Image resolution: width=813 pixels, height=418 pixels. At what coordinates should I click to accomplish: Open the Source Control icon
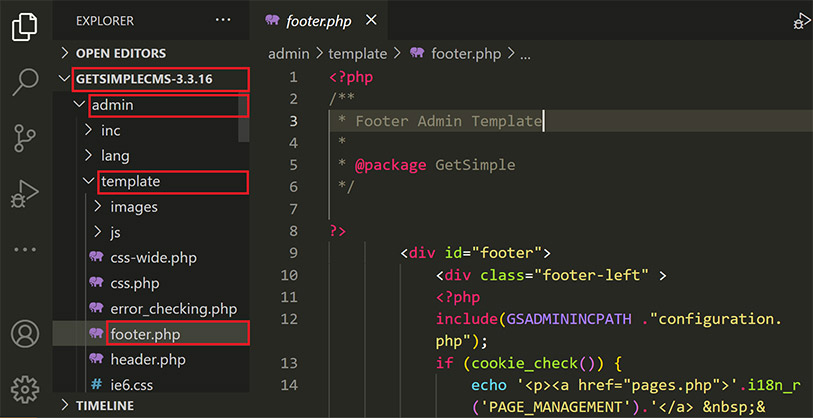coord(25,137)
